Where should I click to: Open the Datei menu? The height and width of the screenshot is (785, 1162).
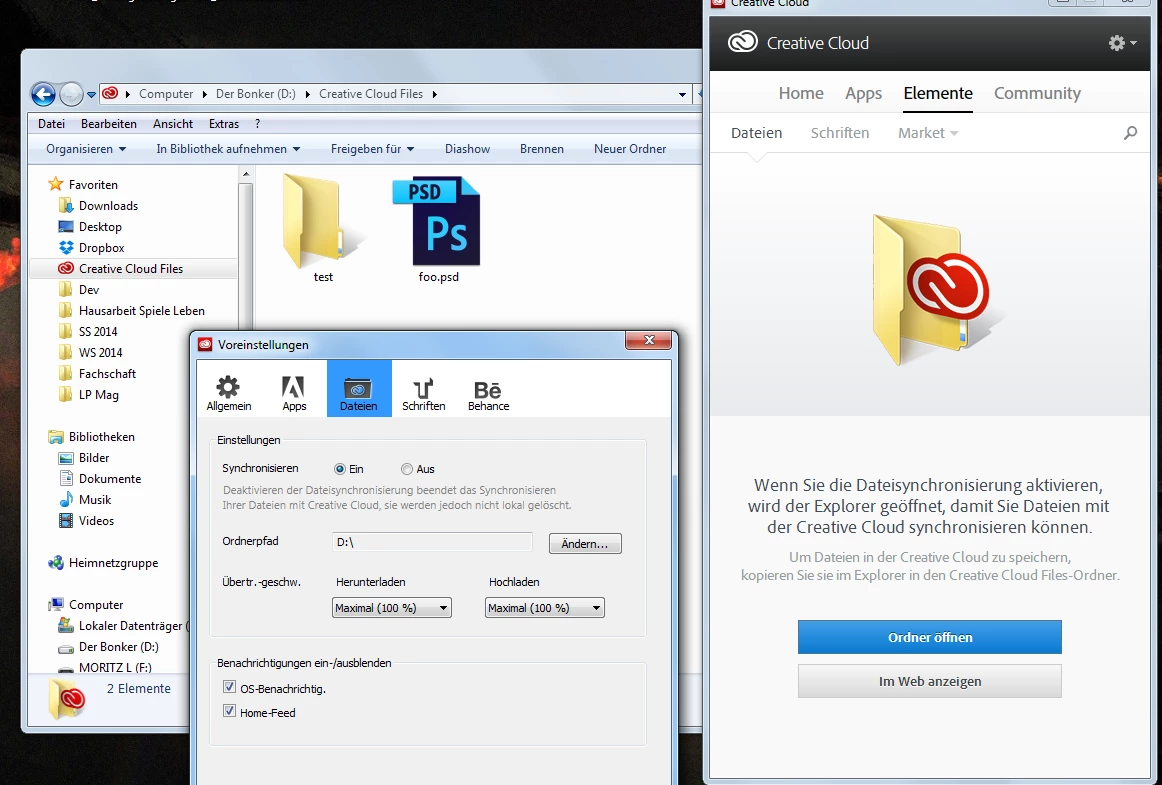[x=52, y=124]
